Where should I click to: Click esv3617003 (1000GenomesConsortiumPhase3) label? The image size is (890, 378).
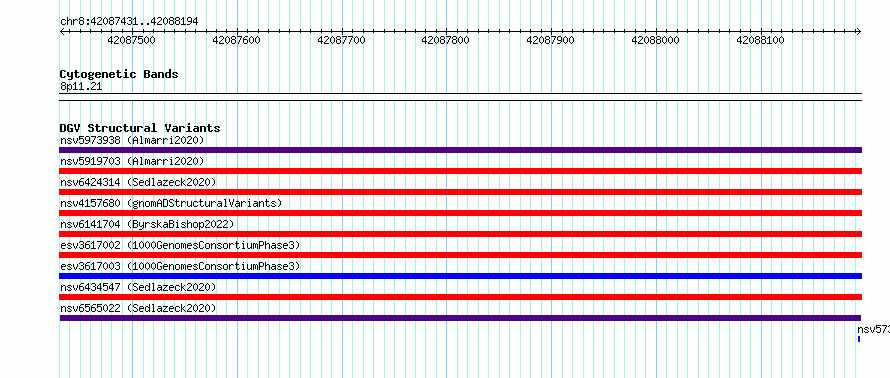(x=179, y=266)
